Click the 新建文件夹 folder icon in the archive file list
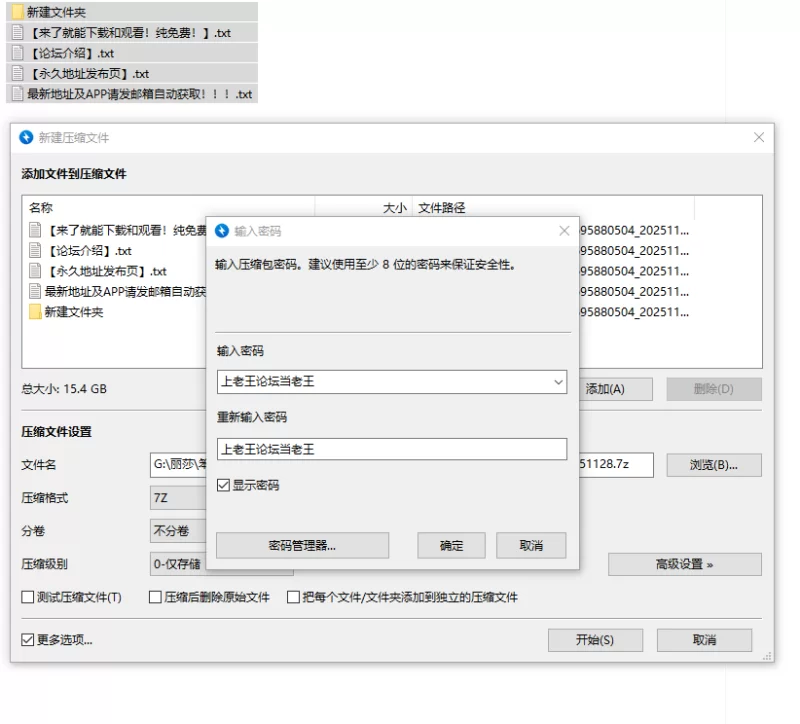The height and width of the screenshot is (724, 800). (x=35, y=312)
